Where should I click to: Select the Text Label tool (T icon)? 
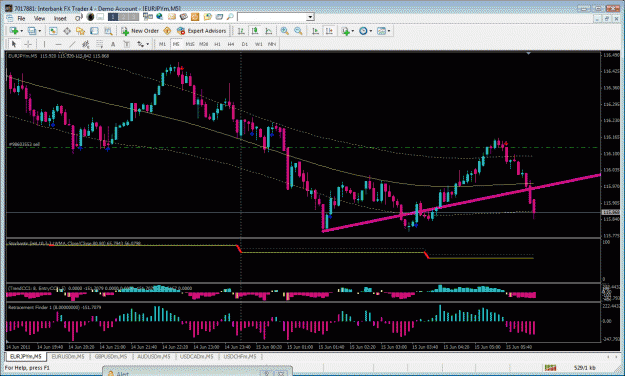127,44
